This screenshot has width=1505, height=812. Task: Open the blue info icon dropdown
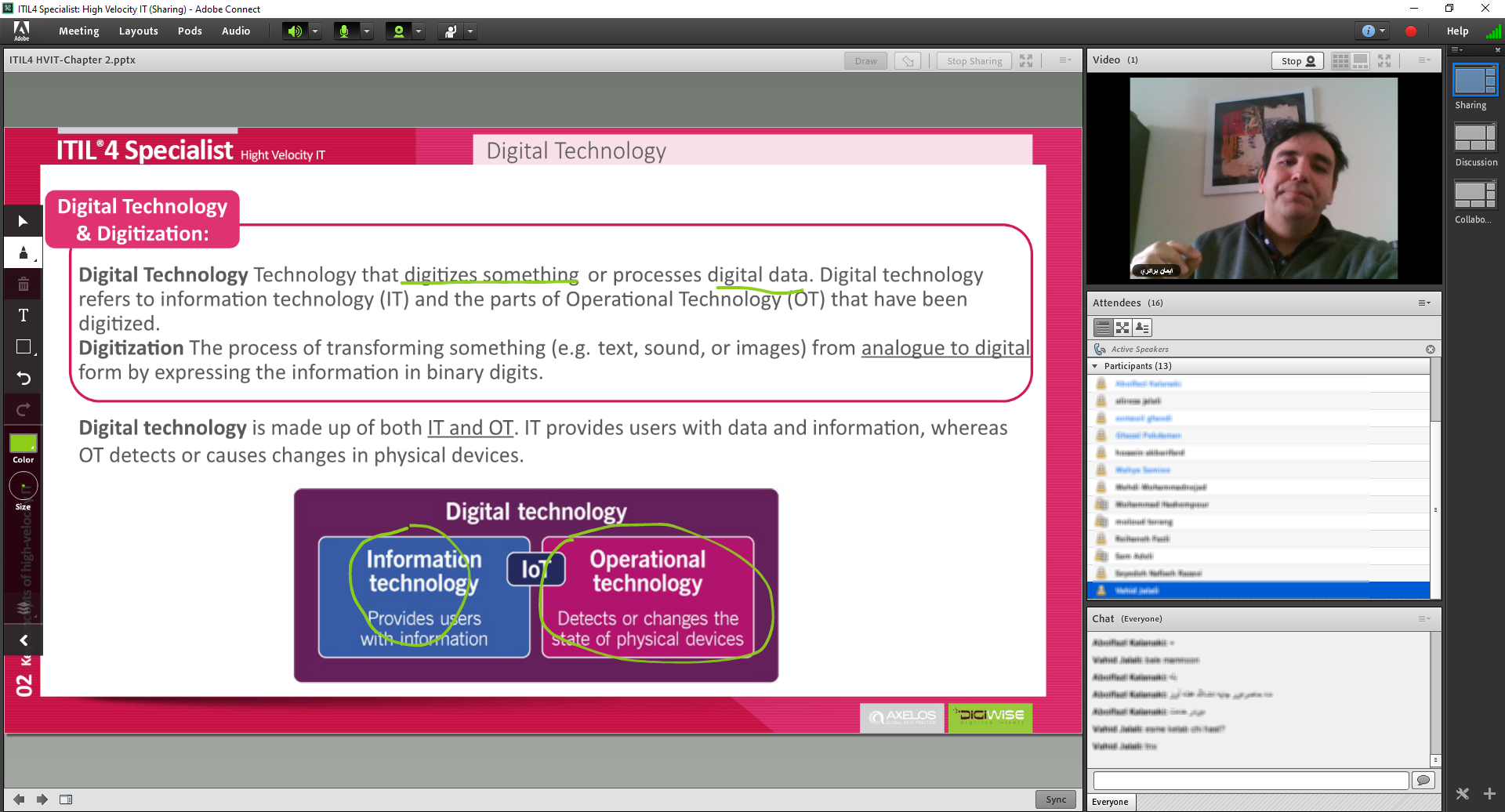(1373, 31)
